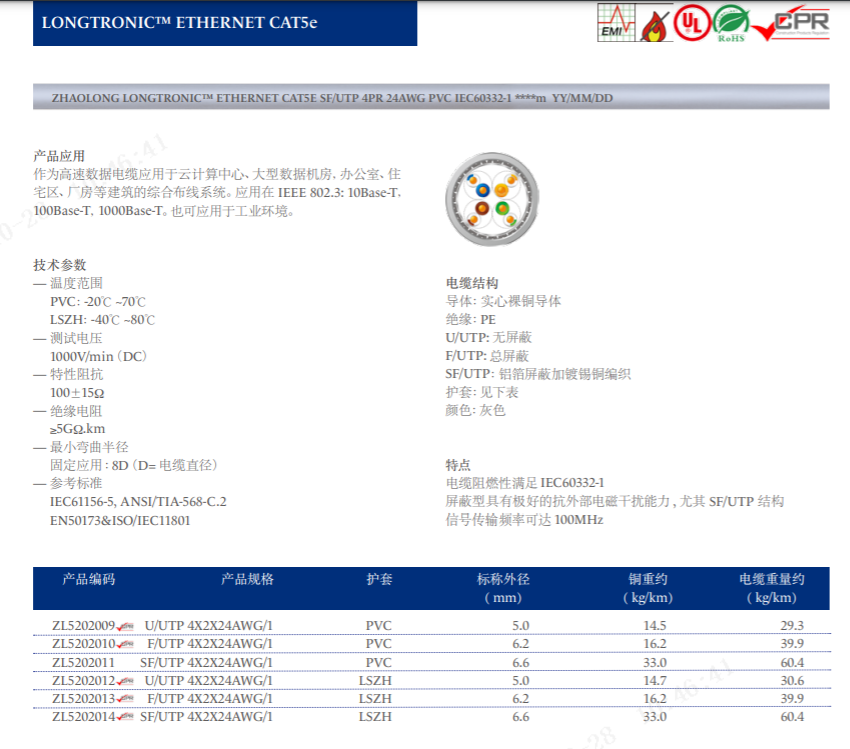Click spec U/UTP 4X2X24AWG/1 in ZL5202009 row

point(208,625)
